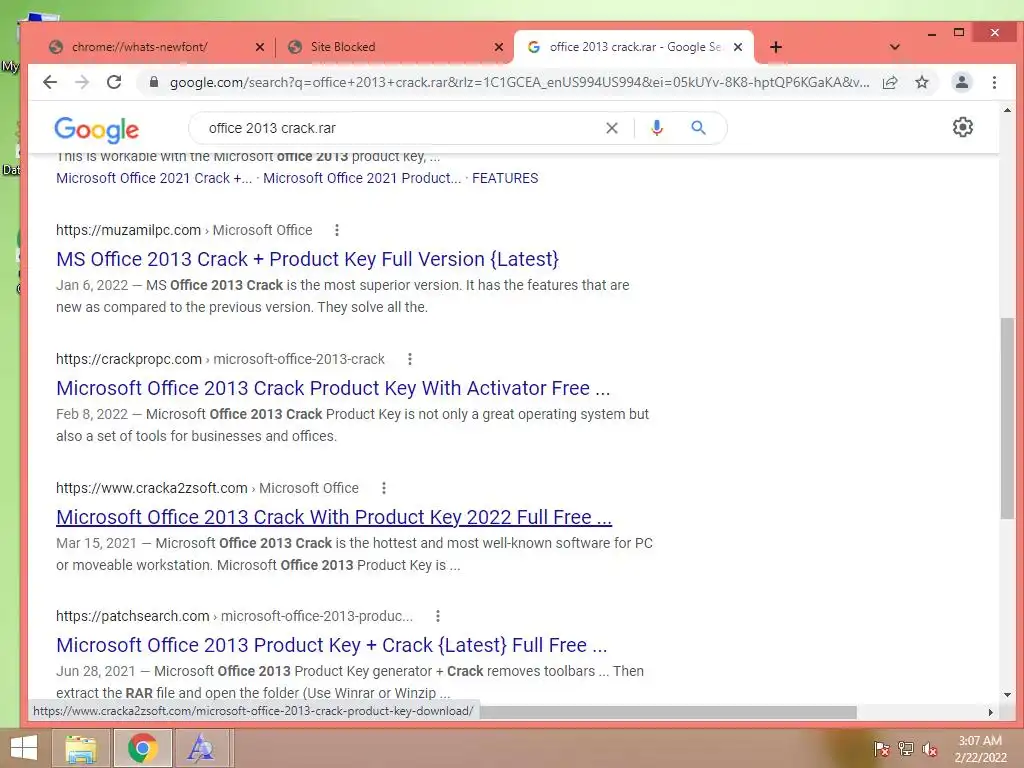Open the Chrome profile avatar
Screen dimensions: 1024x768
962,82
